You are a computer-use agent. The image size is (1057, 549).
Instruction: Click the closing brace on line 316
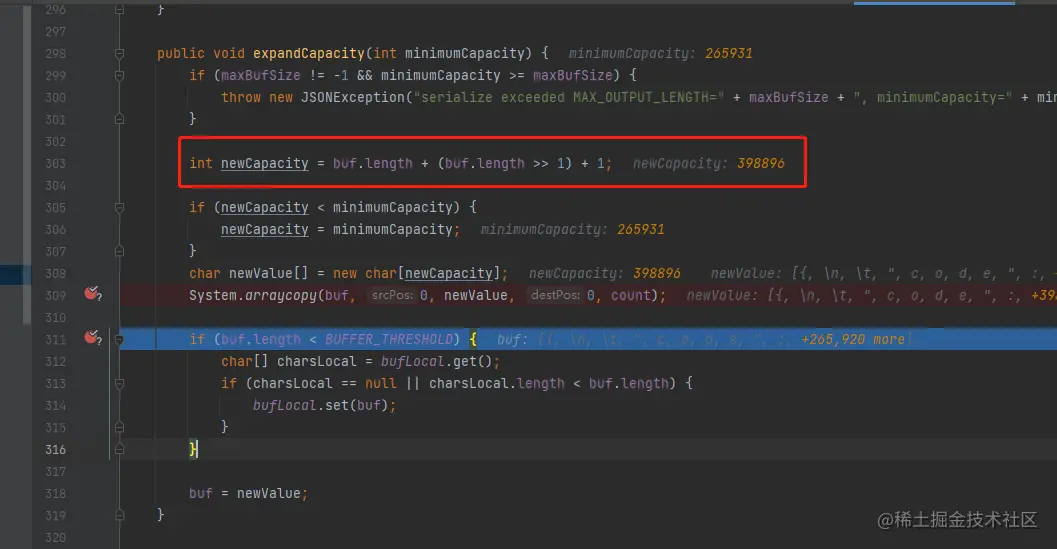tap(193, 449)
